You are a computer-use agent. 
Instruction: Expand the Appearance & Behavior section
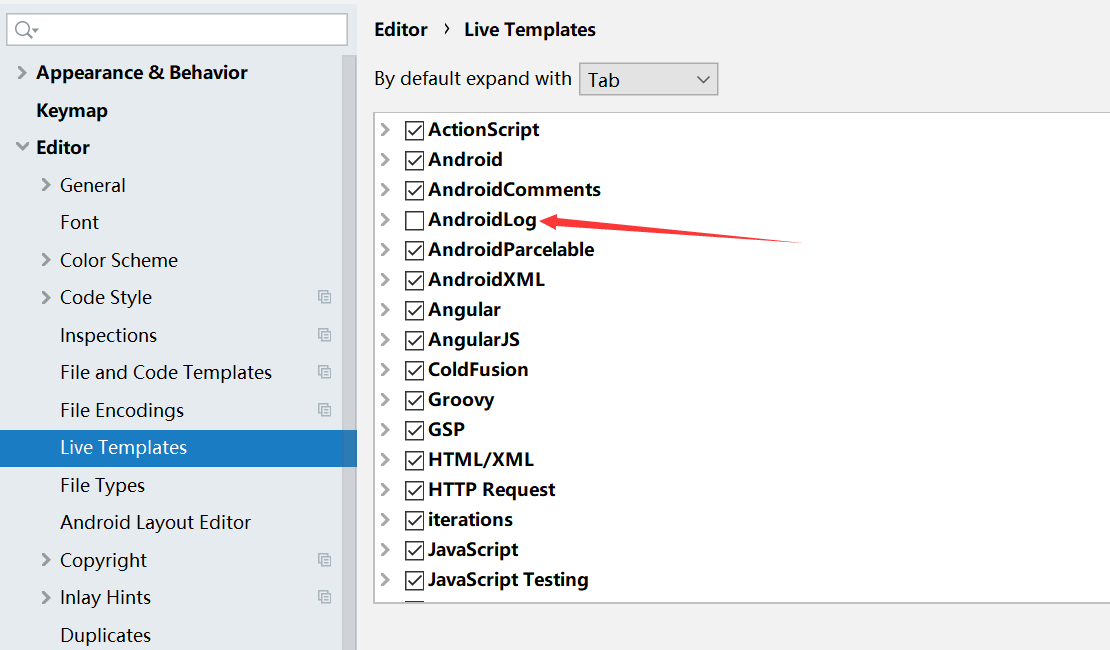pyautogui.click(x=22, y=73)
